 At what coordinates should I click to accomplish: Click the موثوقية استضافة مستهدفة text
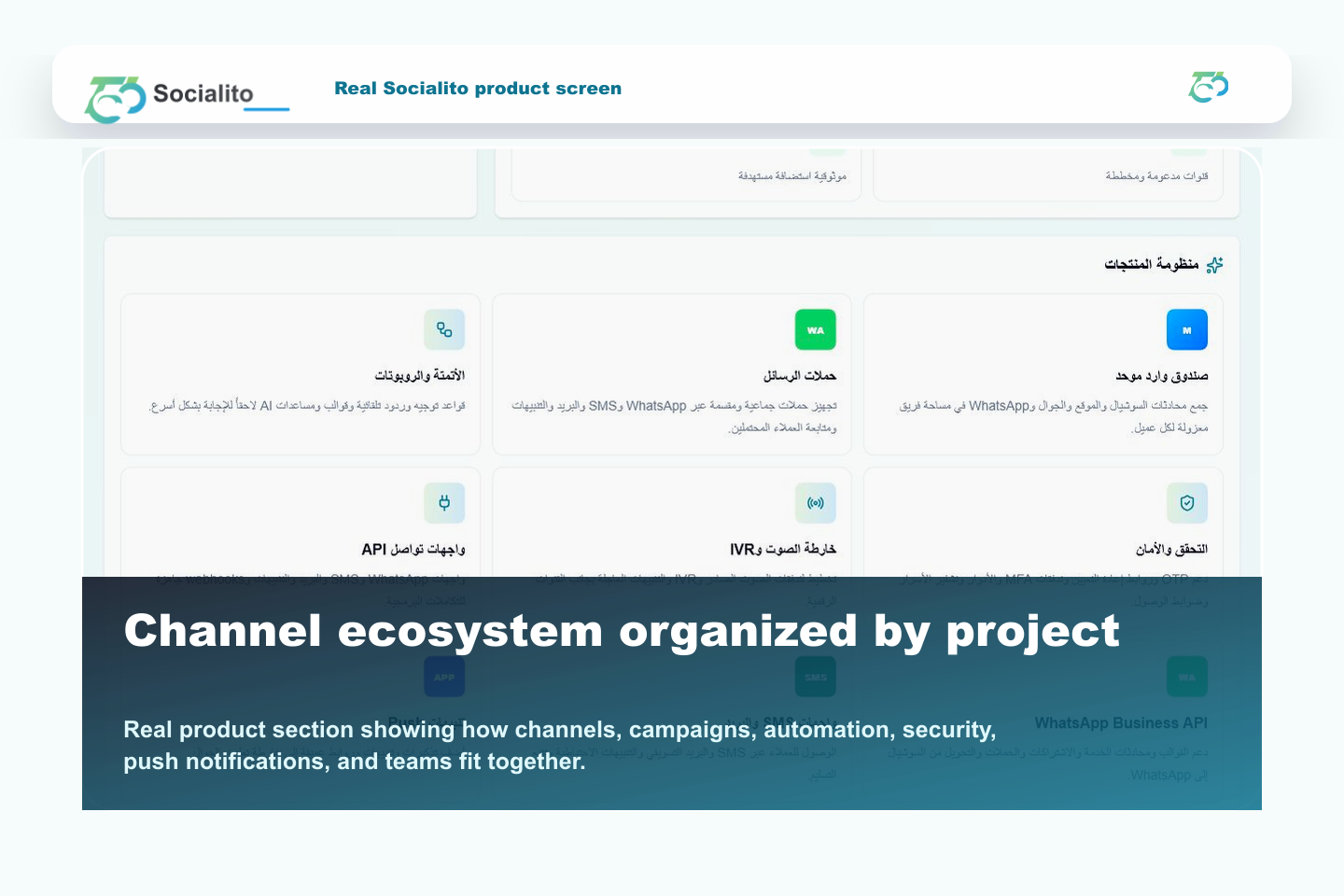[x=792, y=175]
